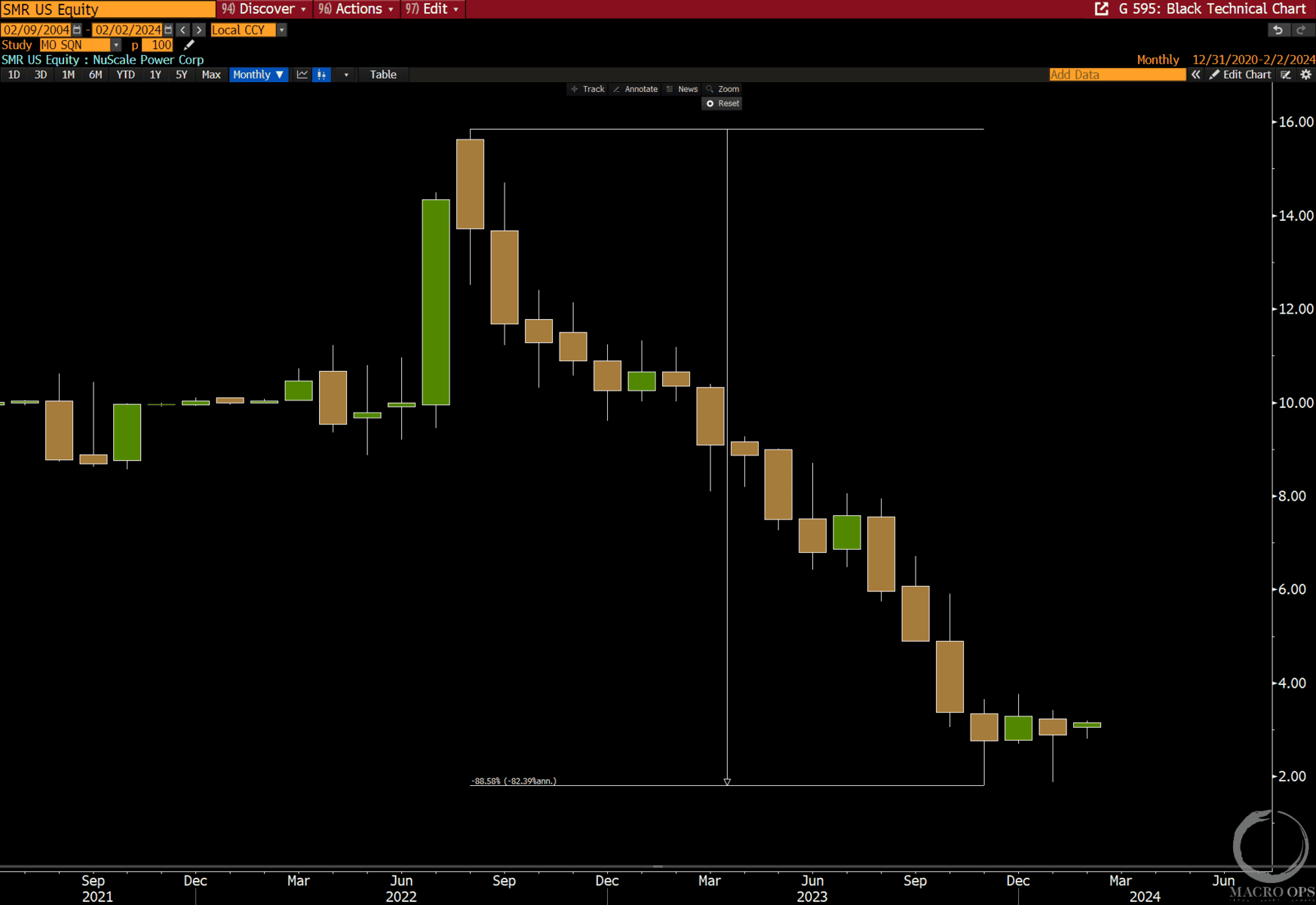Click the start date field 02/09/2004

35,30
